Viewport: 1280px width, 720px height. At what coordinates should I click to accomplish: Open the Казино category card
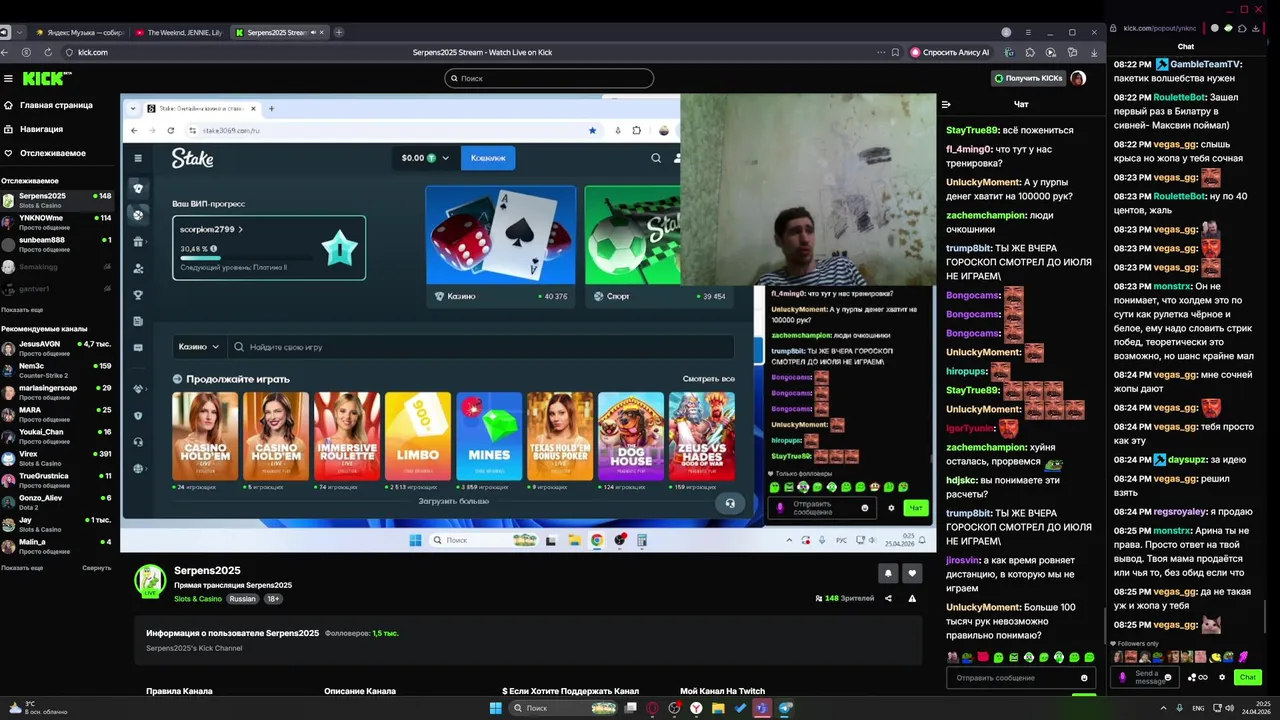point(501,245)
